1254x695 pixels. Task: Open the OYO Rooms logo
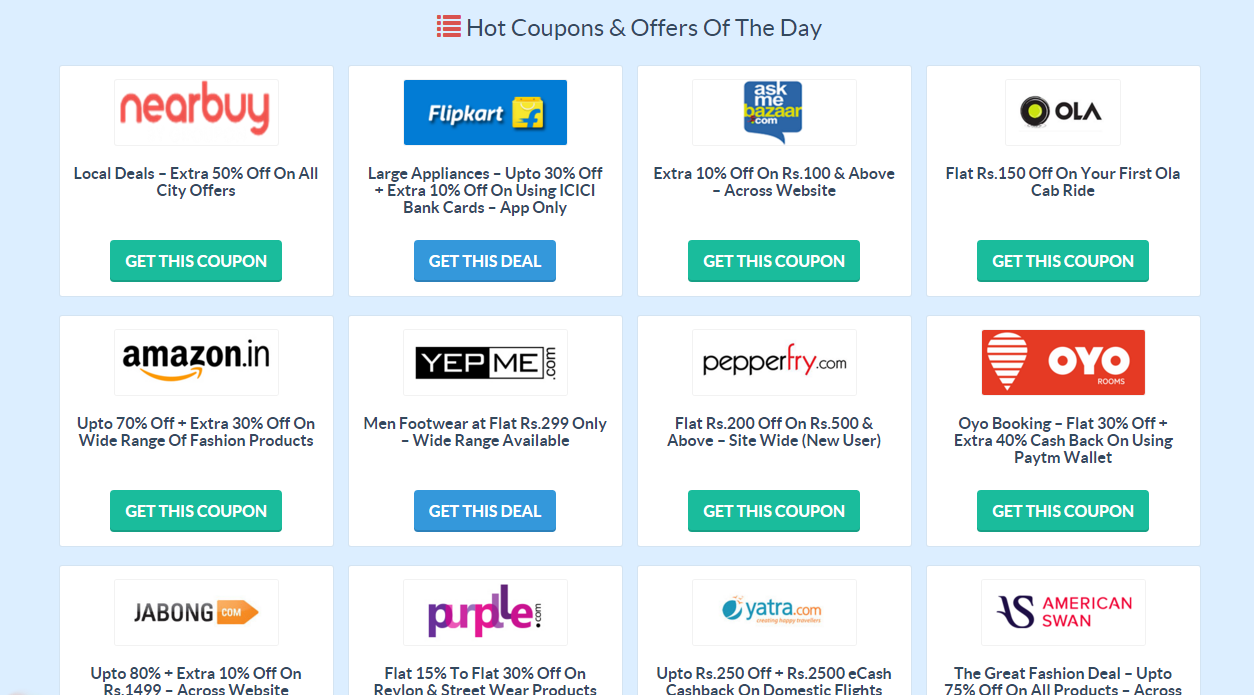point(1062,362)
